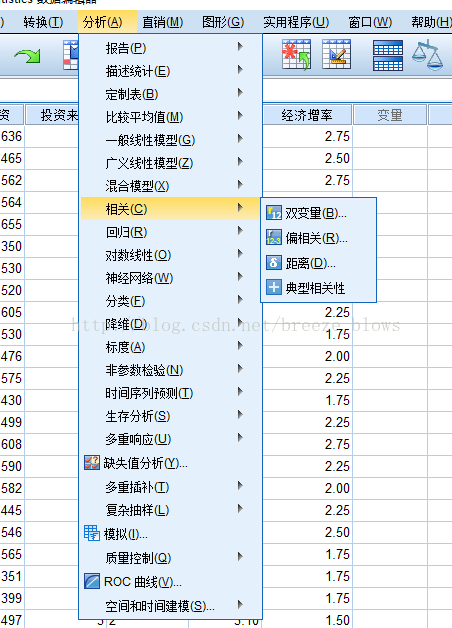
Task: Expand the 描述统计(E) submenu
Action: coord(171,71)
